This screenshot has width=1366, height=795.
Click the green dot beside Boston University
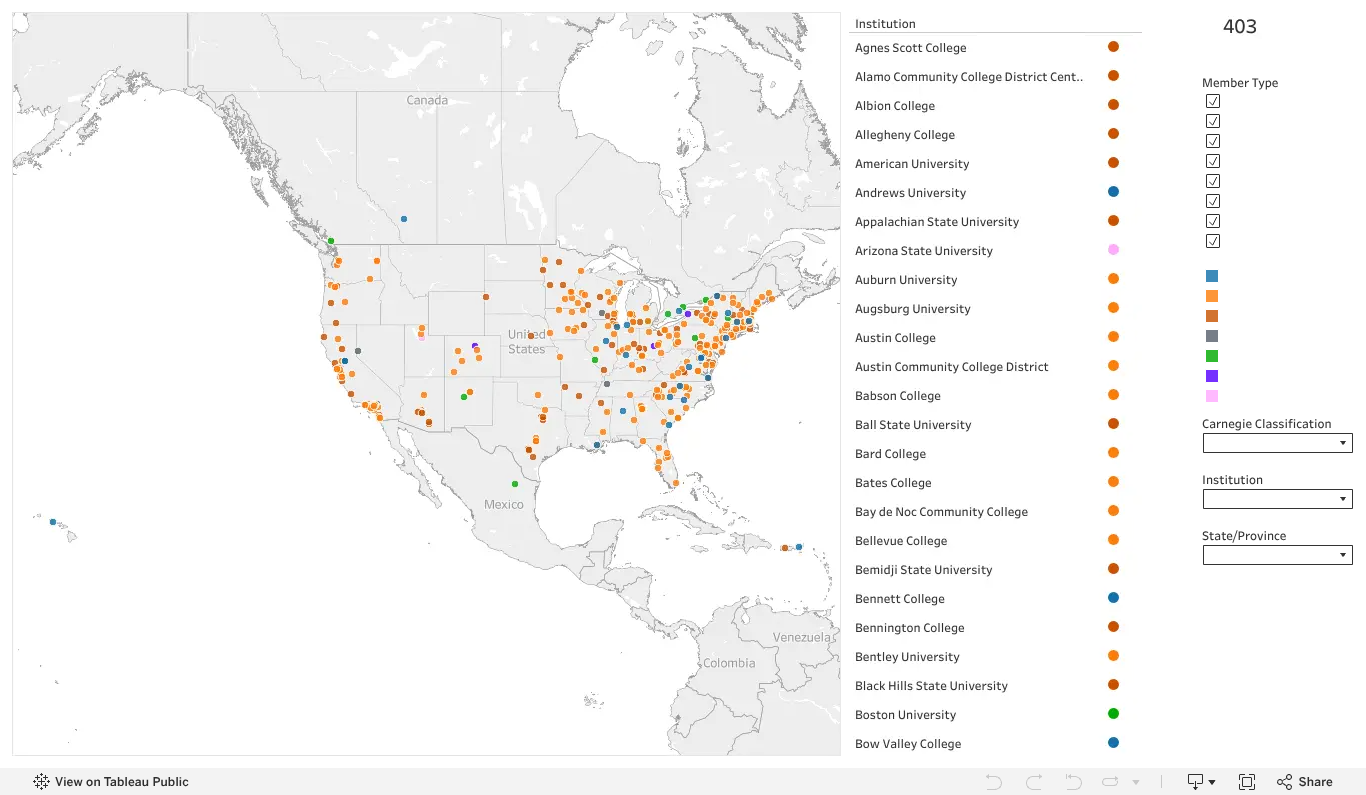pyautogui.click(x=1113, y=714)
